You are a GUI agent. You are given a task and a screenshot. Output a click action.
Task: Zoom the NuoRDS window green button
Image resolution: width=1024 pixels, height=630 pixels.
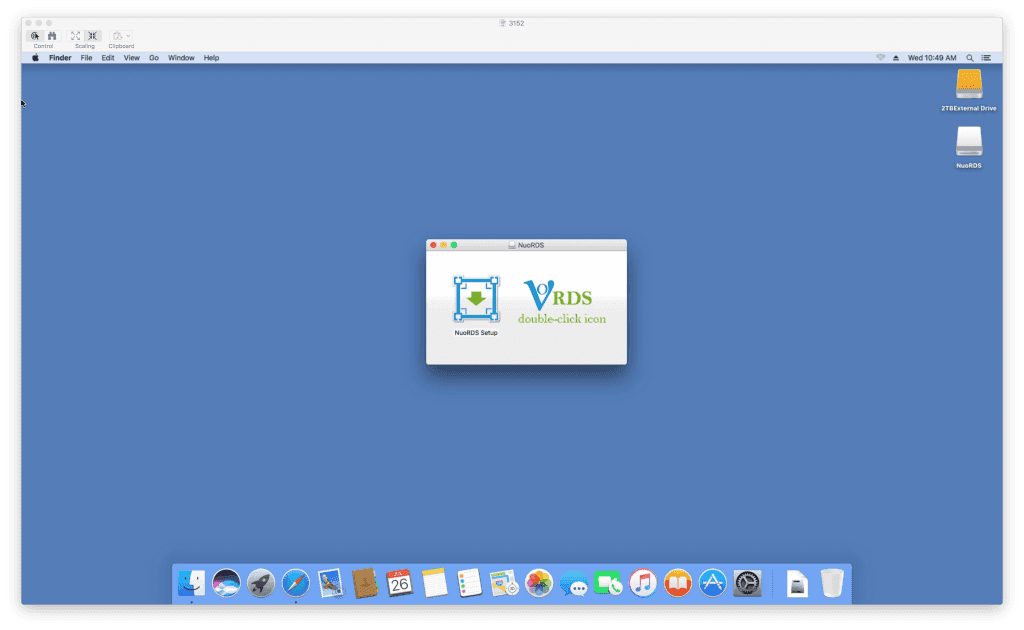tap(454, 245)
